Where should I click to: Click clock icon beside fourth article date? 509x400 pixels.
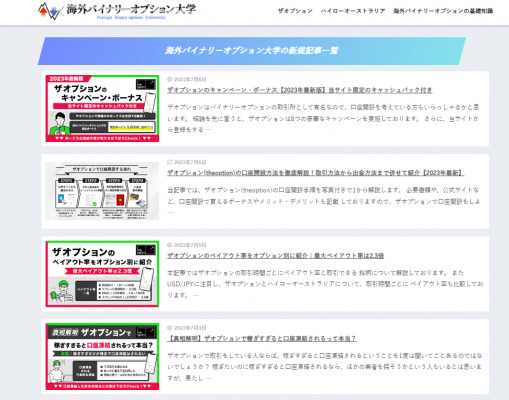coord(169,328)
